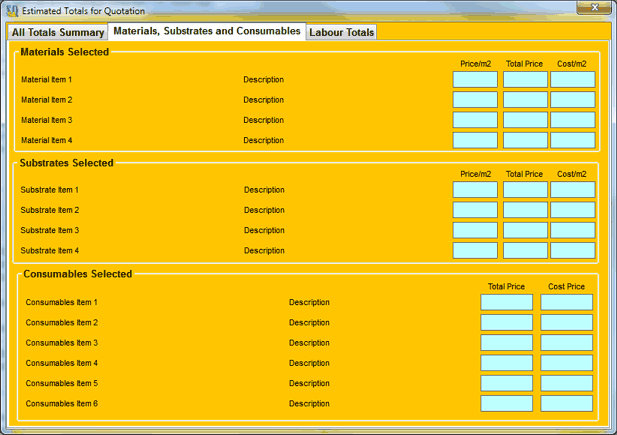Focus Price/m2 field for Material Item 4
The width and height of the screenshot is (617, 435).
click(475, 140)
